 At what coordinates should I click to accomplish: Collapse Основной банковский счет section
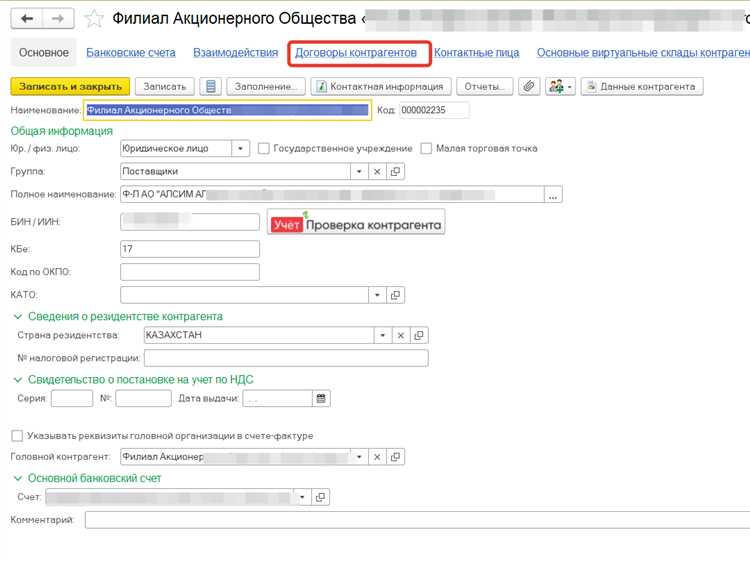pyautogui.click(x=18, y=478)
